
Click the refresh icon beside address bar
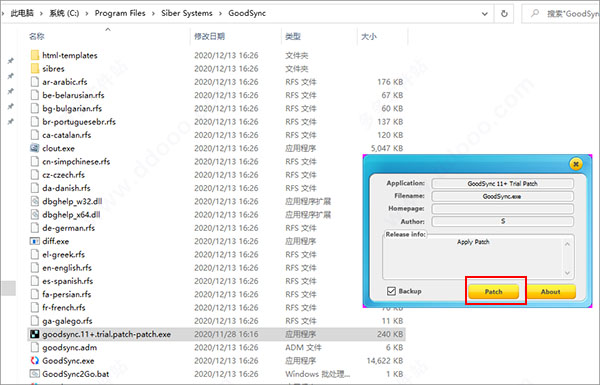tap(504, 14)
